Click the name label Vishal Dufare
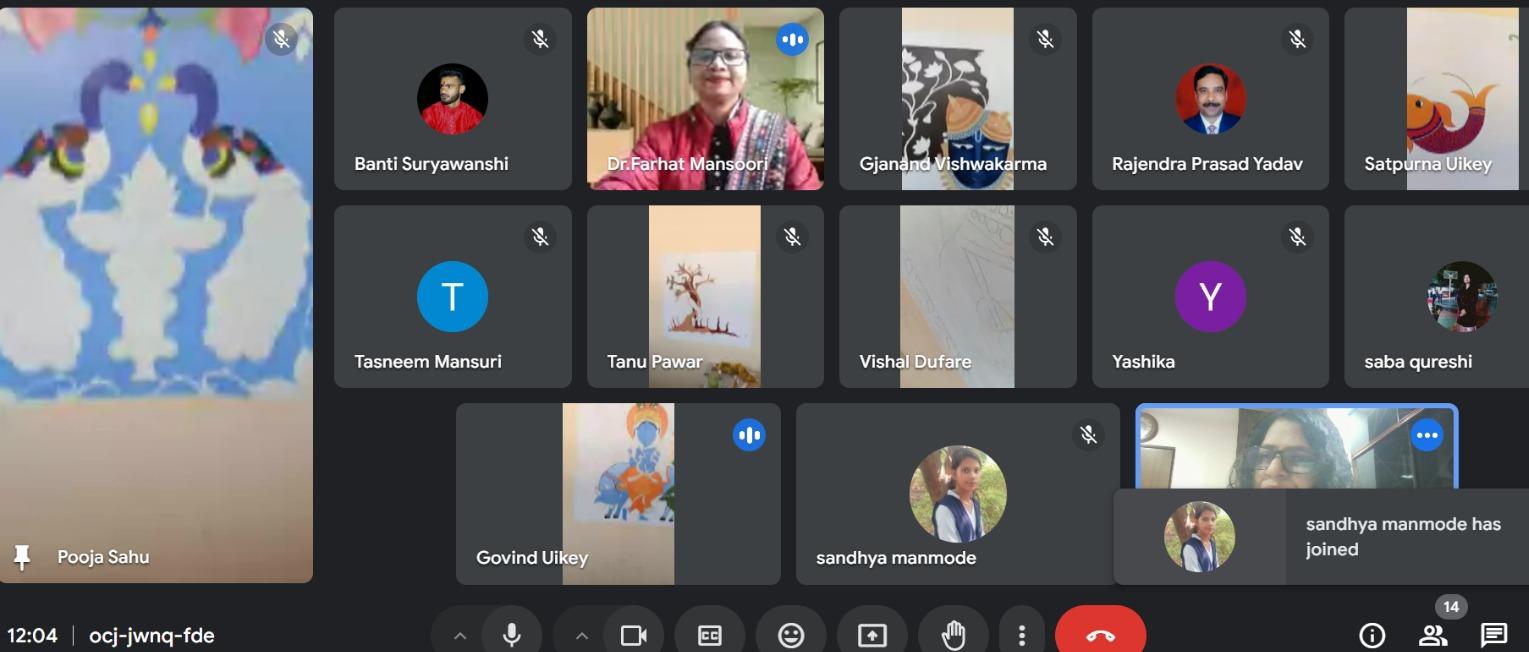The width and height of the screenshot is (1529, 652). coord(915,362)
